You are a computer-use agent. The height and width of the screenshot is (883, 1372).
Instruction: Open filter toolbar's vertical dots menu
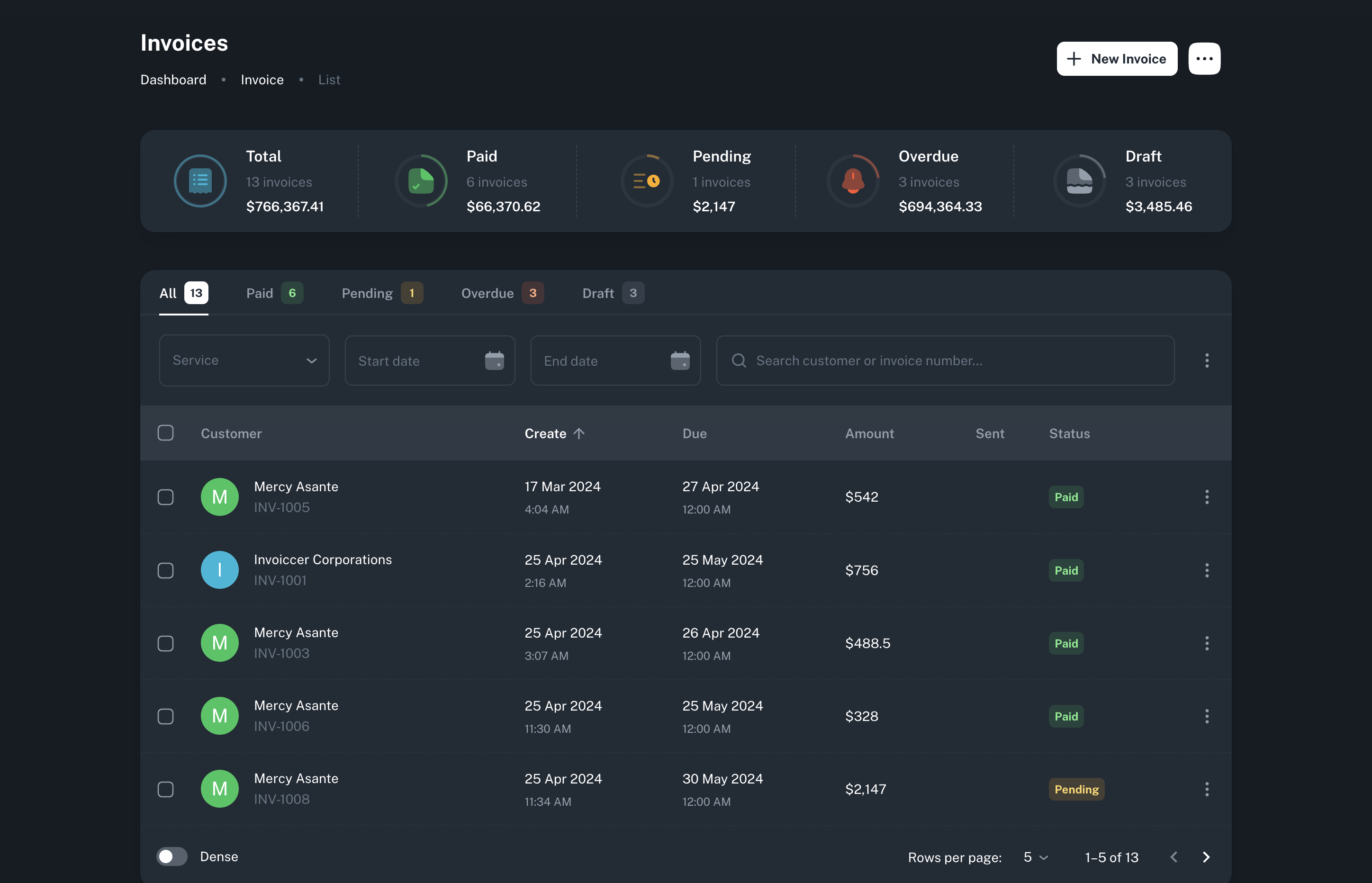(1207, 360)
